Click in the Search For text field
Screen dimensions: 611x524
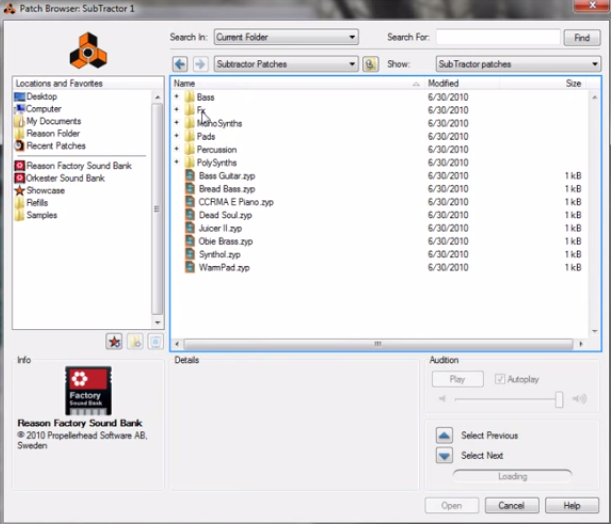(x=498, y=37)
